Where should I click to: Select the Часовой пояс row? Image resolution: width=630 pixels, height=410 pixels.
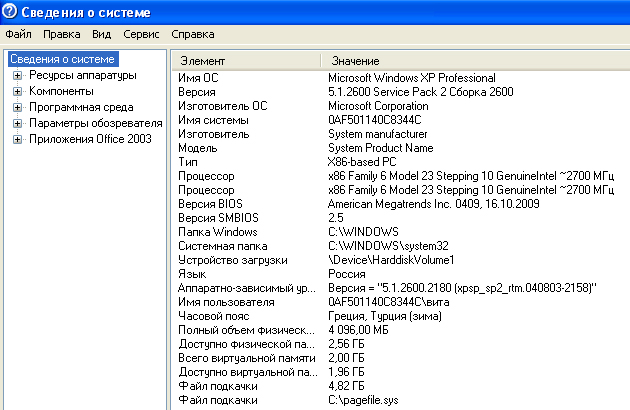tap(214, 316)
